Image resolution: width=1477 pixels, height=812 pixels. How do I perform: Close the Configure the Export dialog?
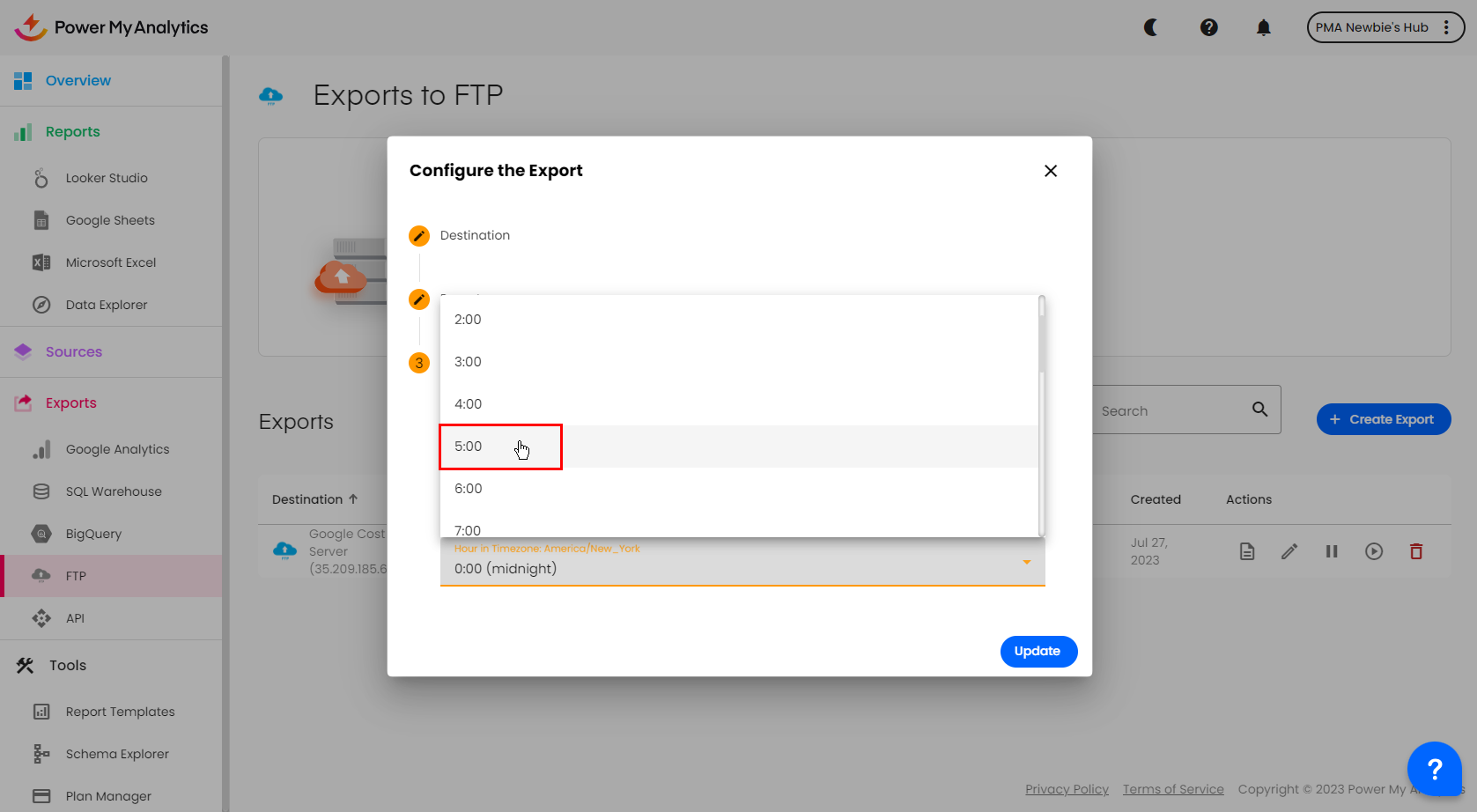(1050, 171)
